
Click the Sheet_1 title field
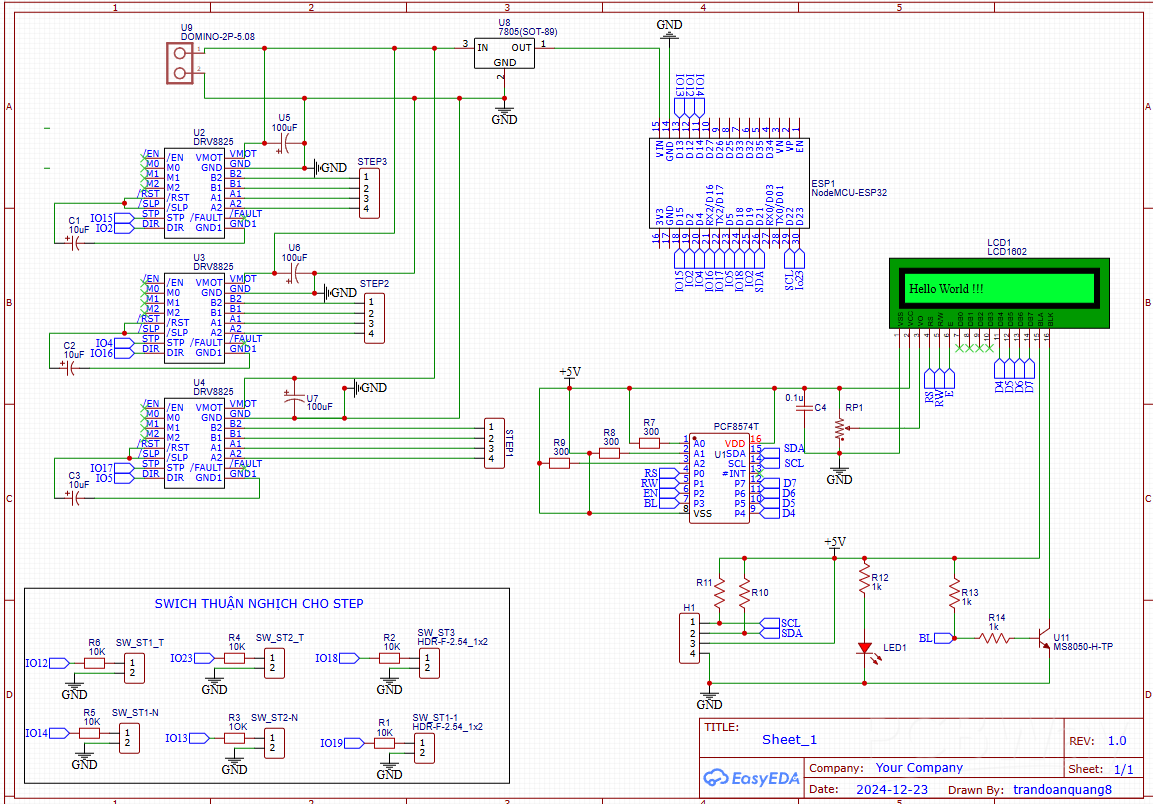(x=789, y=739)
